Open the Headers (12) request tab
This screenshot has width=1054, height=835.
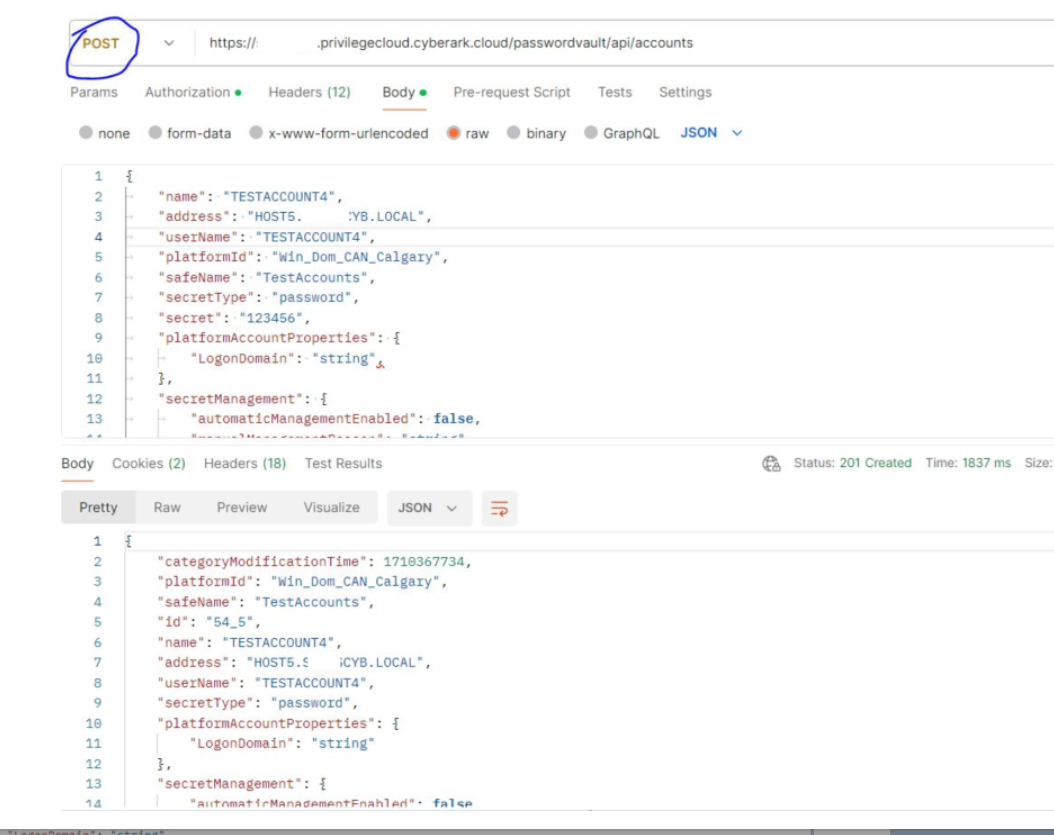[309, 92]
